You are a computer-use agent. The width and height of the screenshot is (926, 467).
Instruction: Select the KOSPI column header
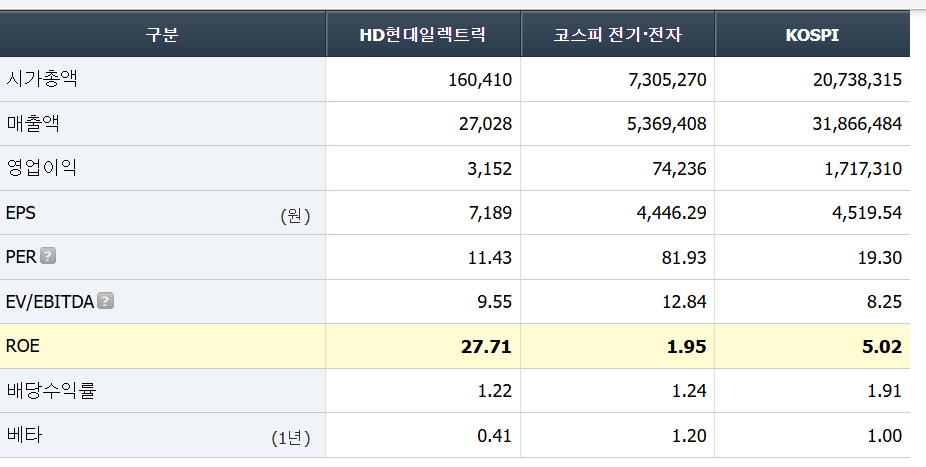point(813,34)
